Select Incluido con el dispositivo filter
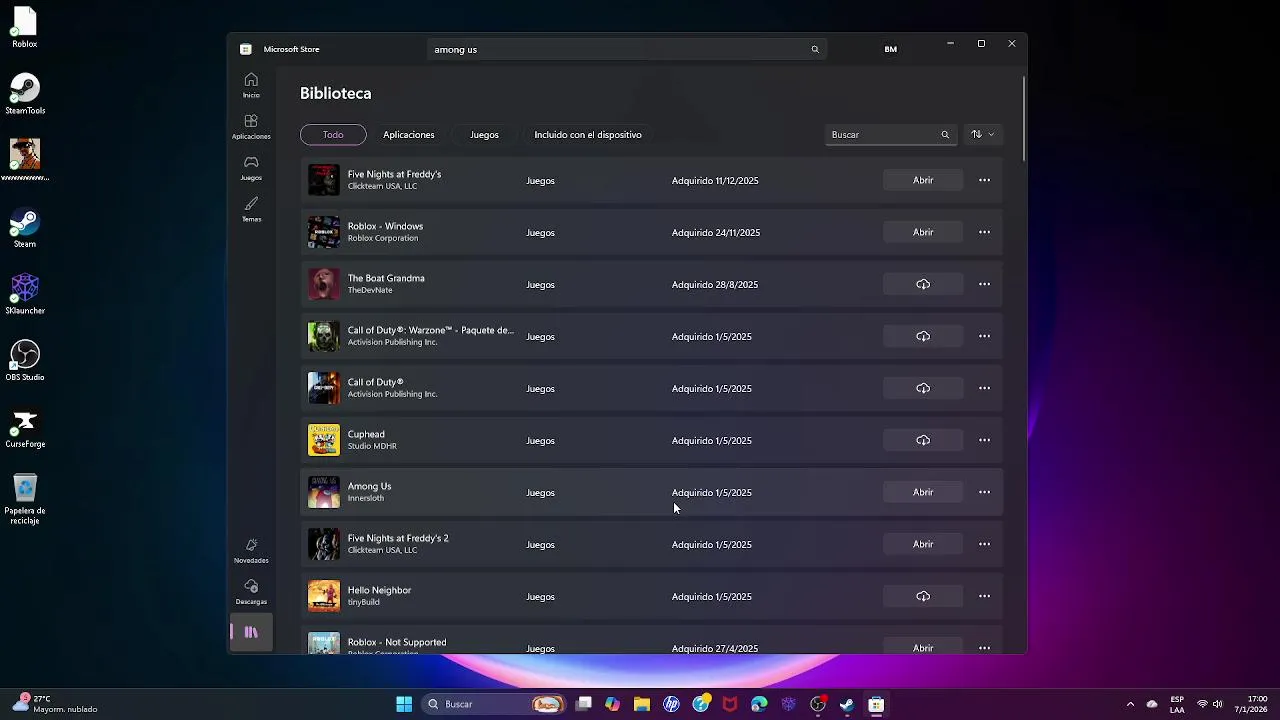 (x=588, y=134)
